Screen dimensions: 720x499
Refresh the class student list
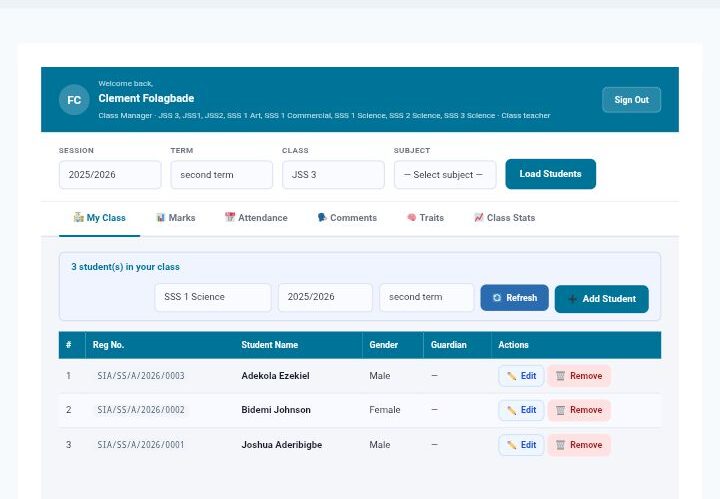point(514,297)
